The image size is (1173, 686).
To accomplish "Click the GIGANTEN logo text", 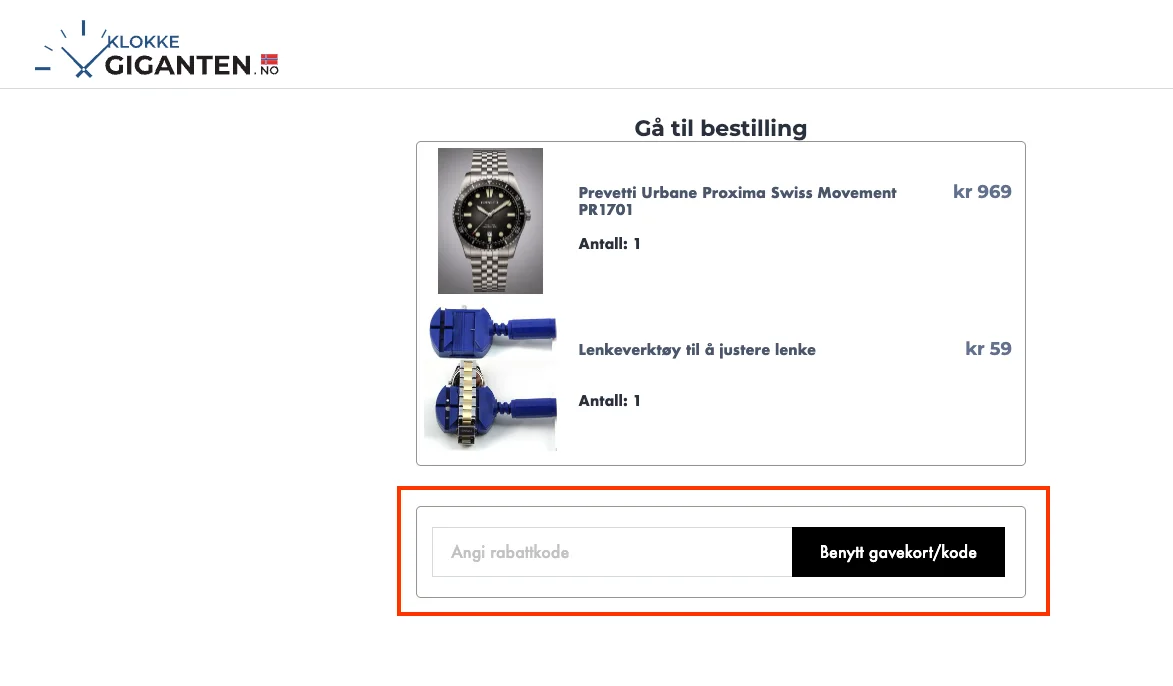I will 178,66.
